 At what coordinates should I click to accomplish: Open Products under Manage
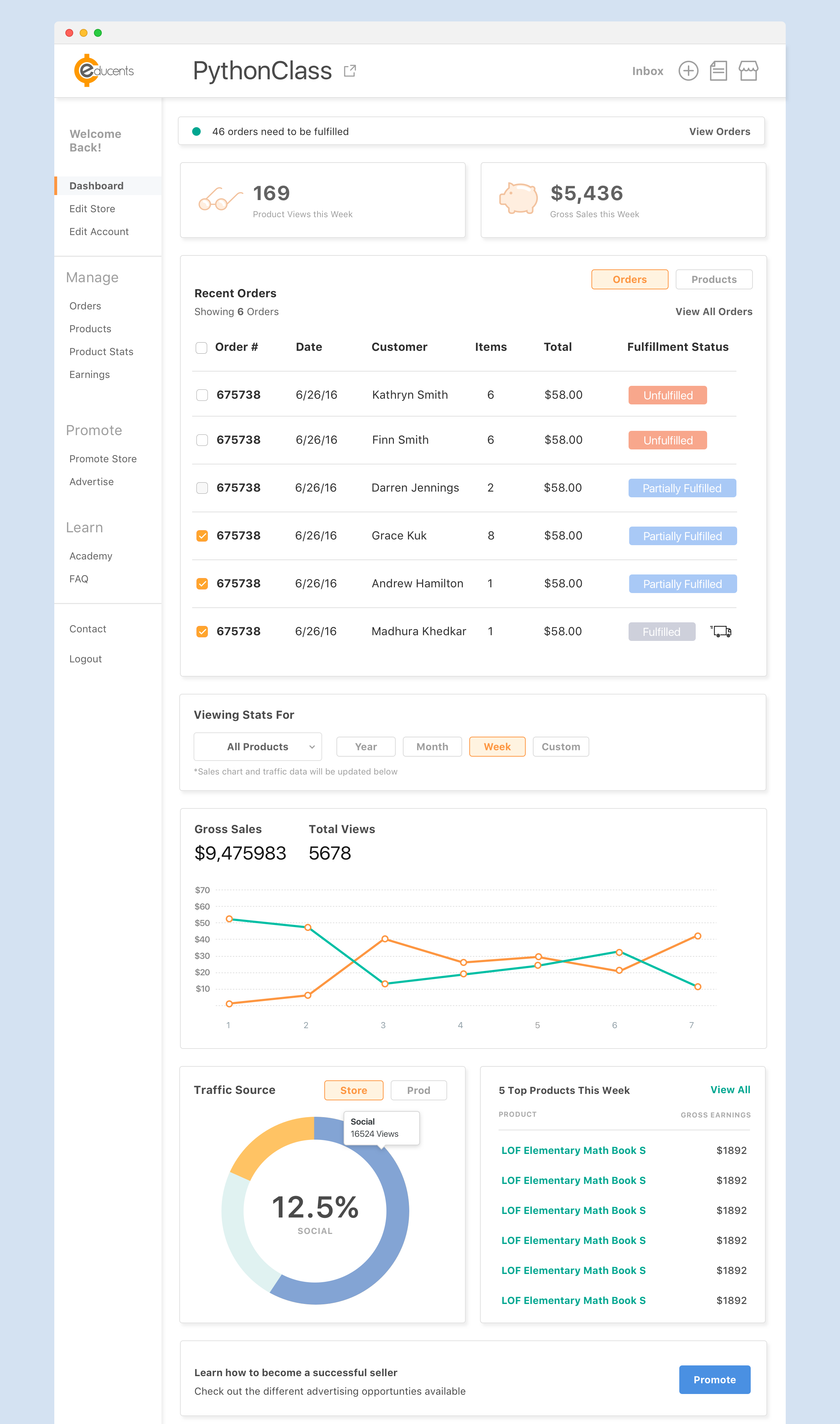(91, 329)
